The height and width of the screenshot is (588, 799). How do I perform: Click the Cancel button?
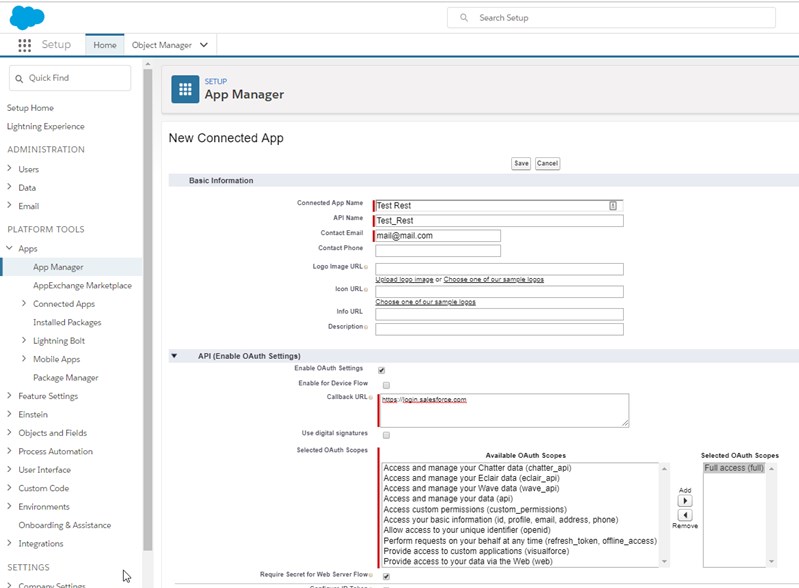coord(547,163)
